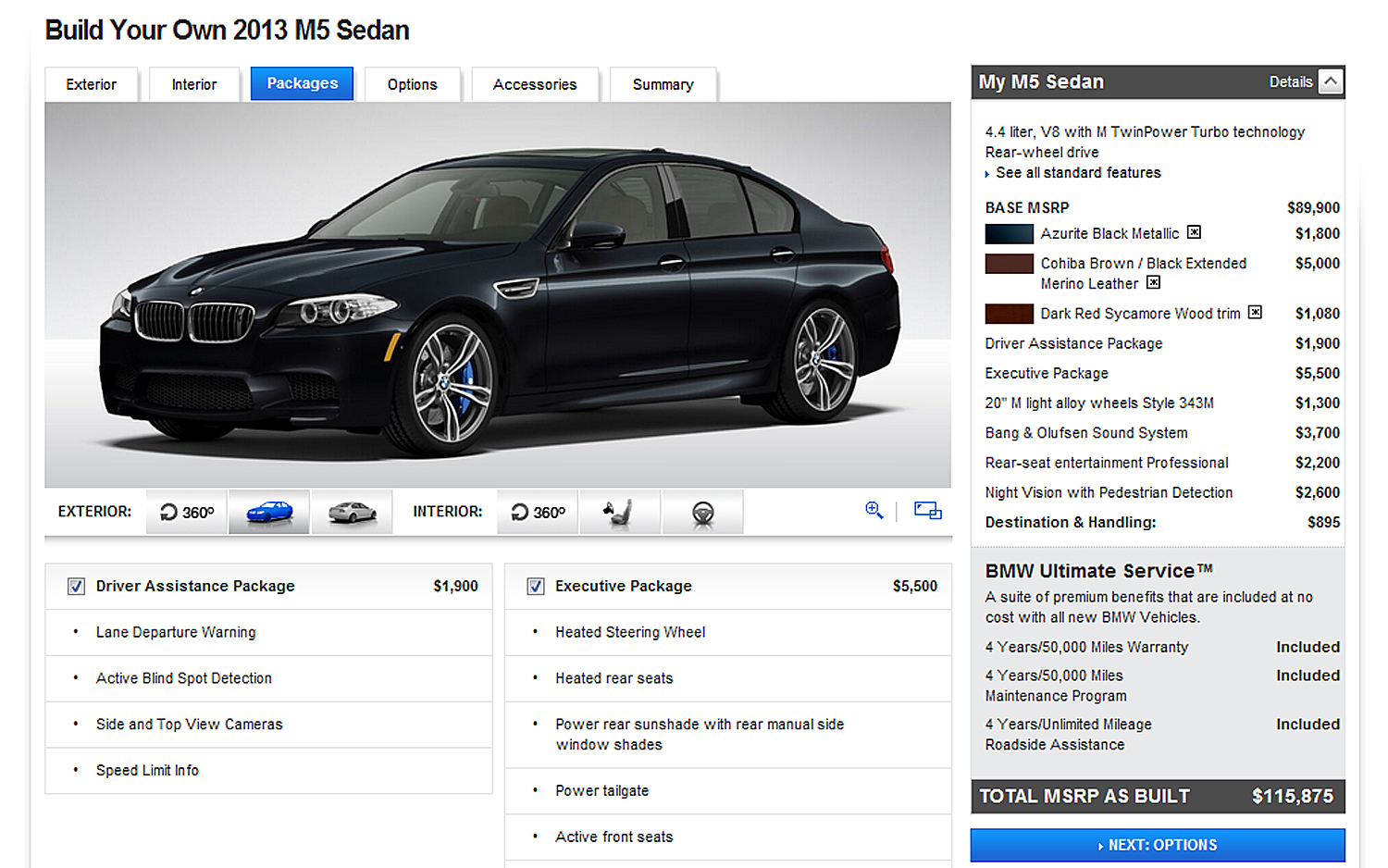1388x868 pixels.
Task: Uncheck the Executive Package checkbox
Action: pos(536,587)
